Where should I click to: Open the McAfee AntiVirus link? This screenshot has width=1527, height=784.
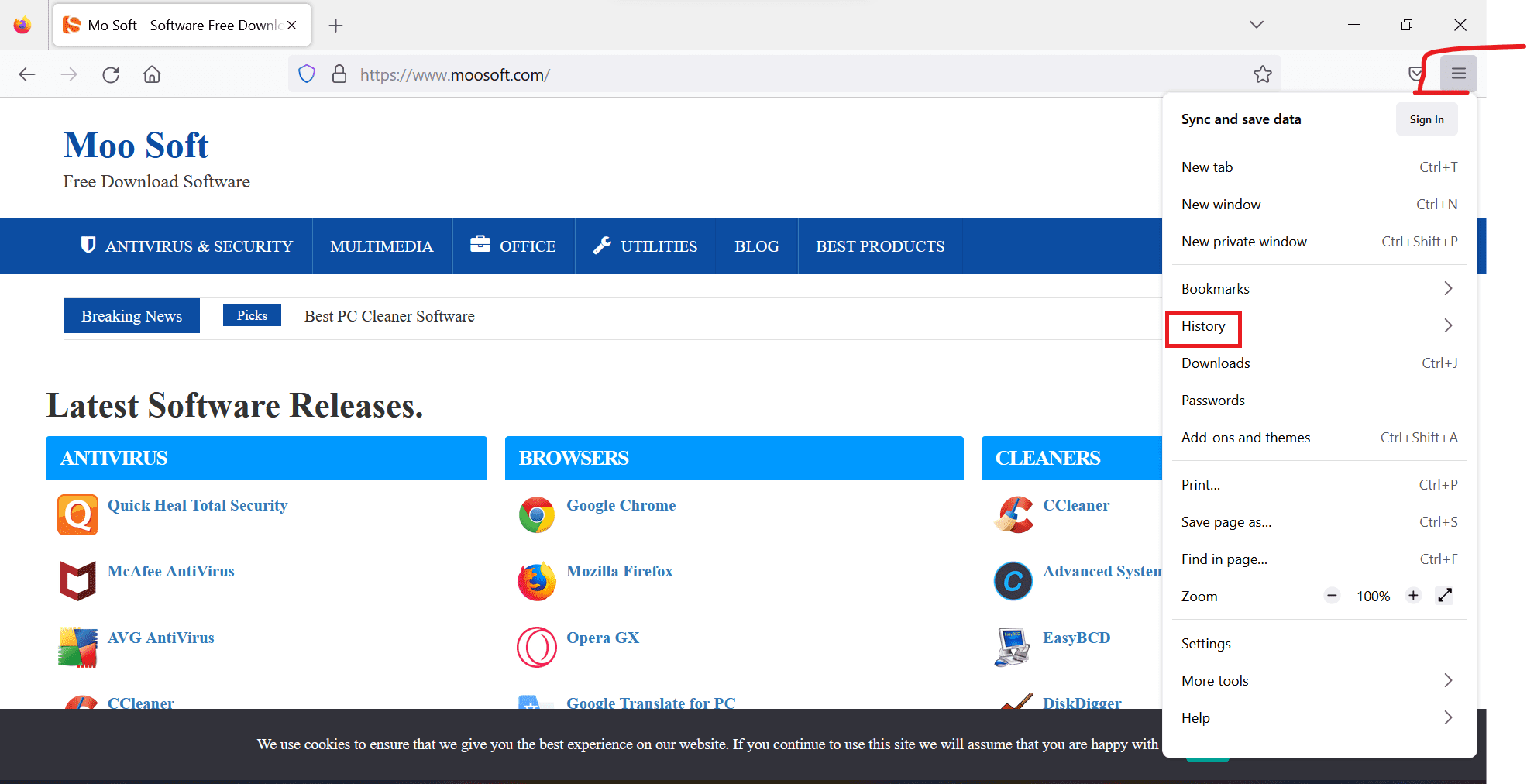[170, 571]
